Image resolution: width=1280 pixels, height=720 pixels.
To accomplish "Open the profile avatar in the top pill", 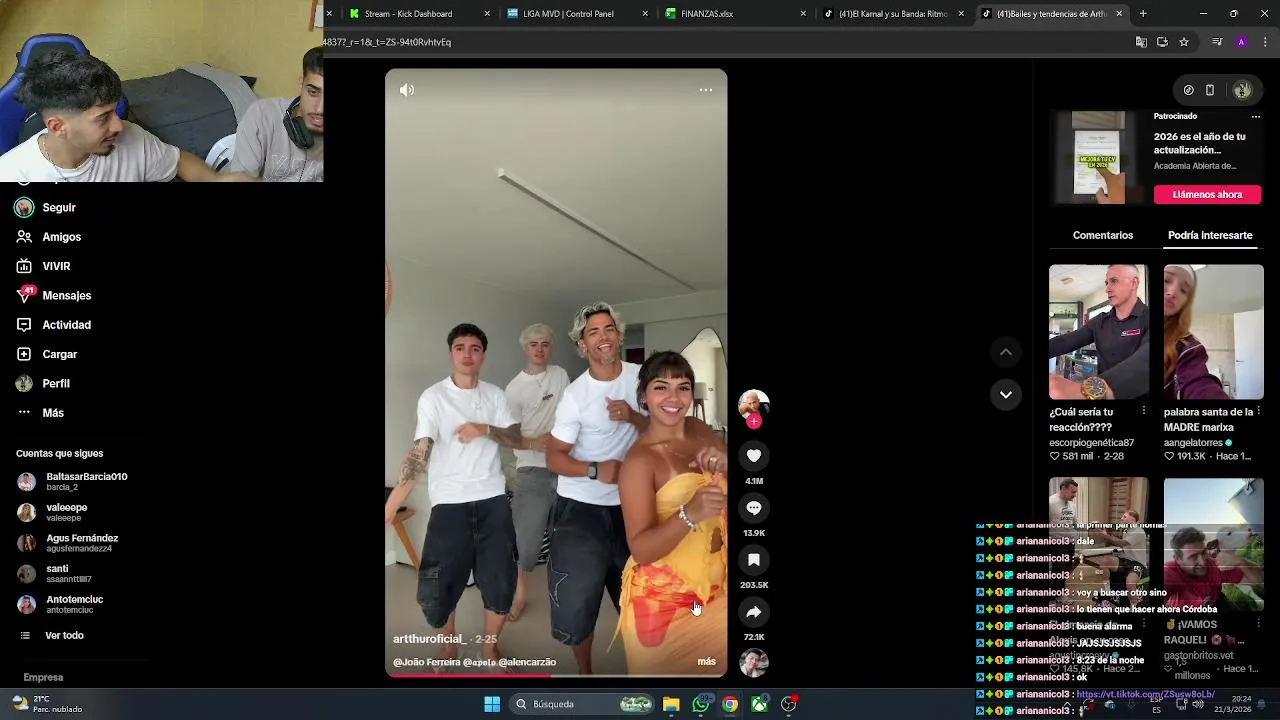I will coord(1242,90).
